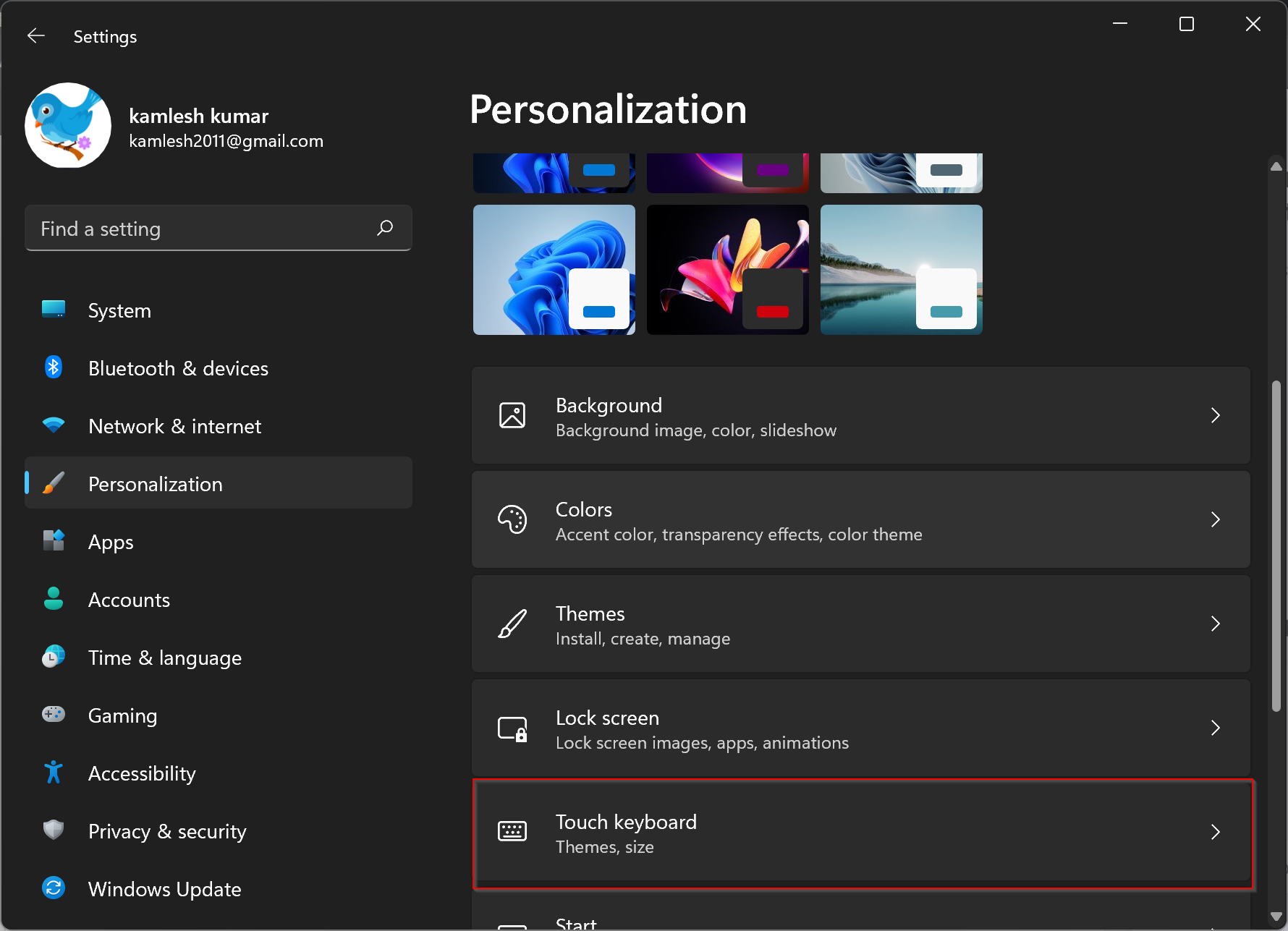
Task: Click the Themes brush icon
Action: (512, 624)
